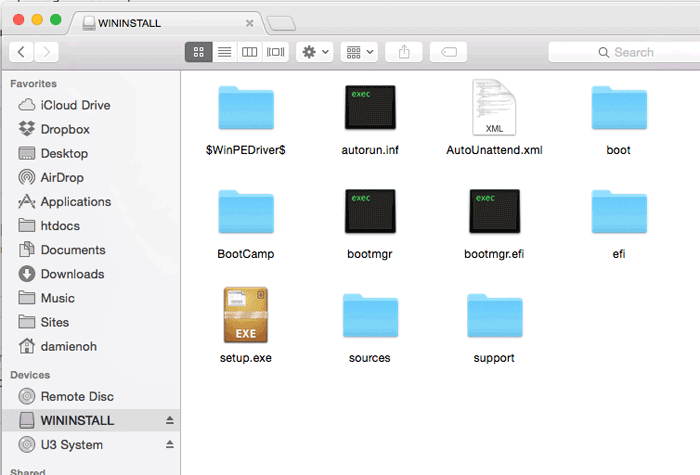Switch to icon view

pos(199,52)
